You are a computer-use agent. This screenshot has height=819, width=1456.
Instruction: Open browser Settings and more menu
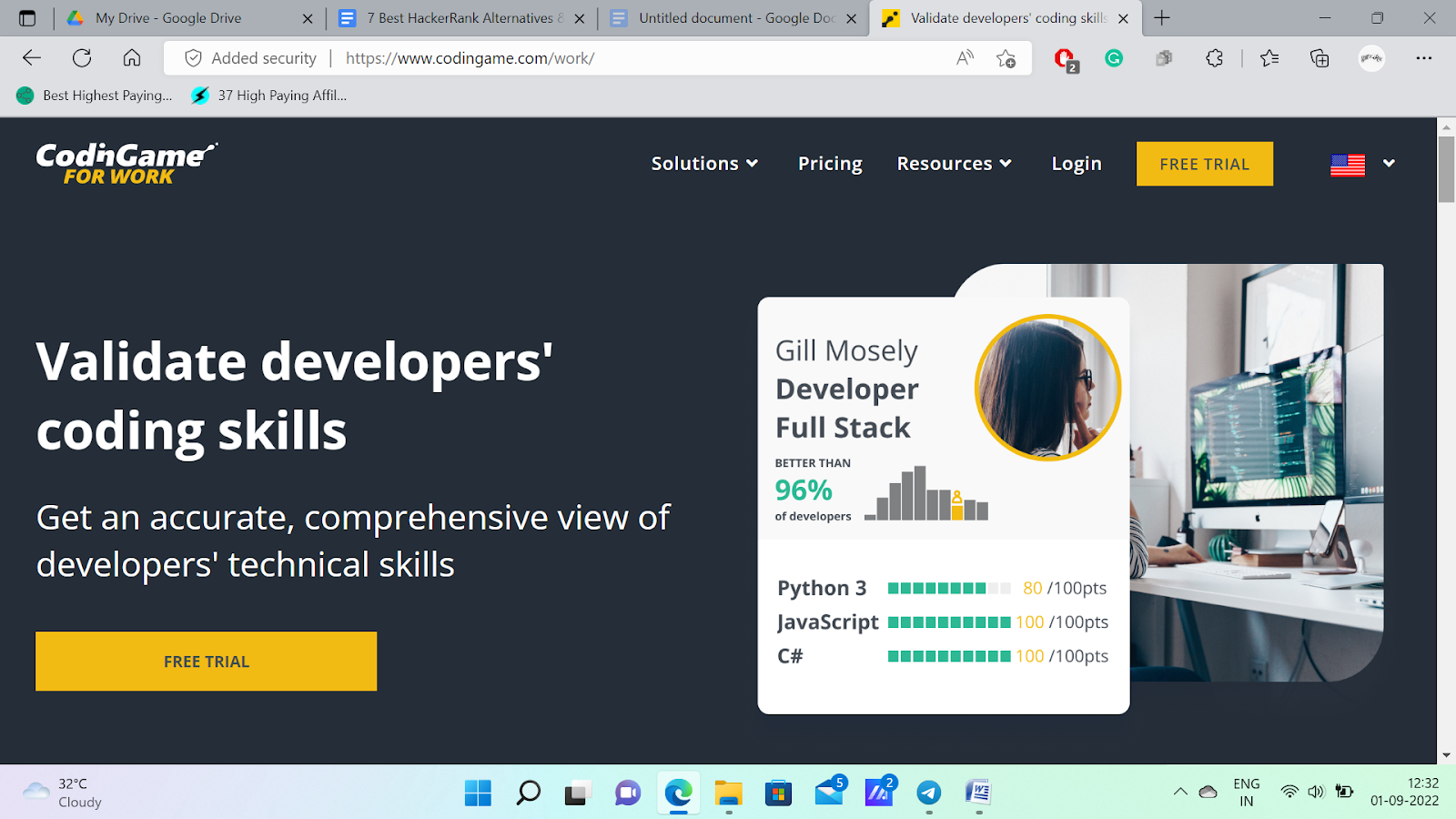click(1424, 58)
